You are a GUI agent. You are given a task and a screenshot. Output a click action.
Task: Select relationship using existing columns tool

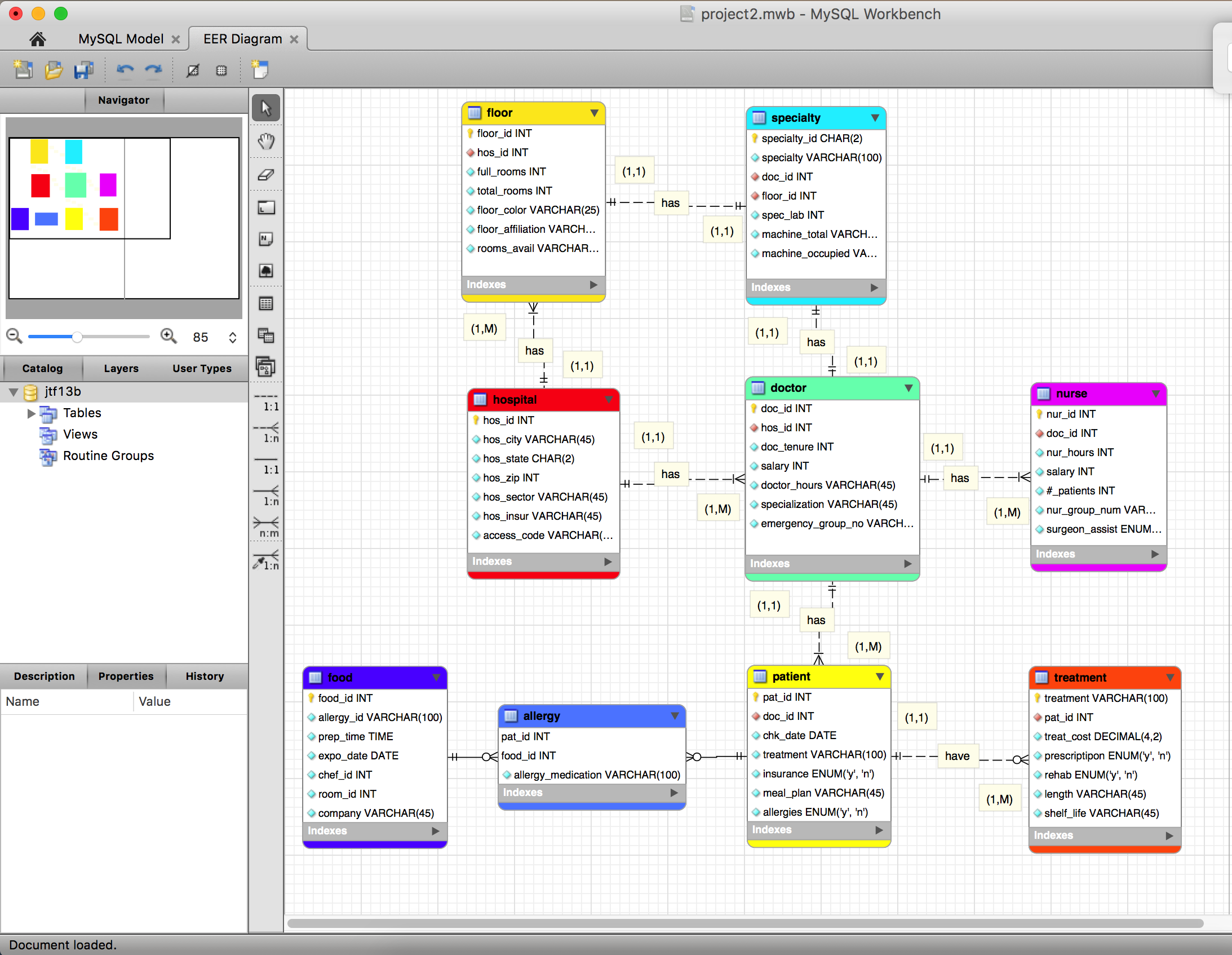(x=265, y=560)
